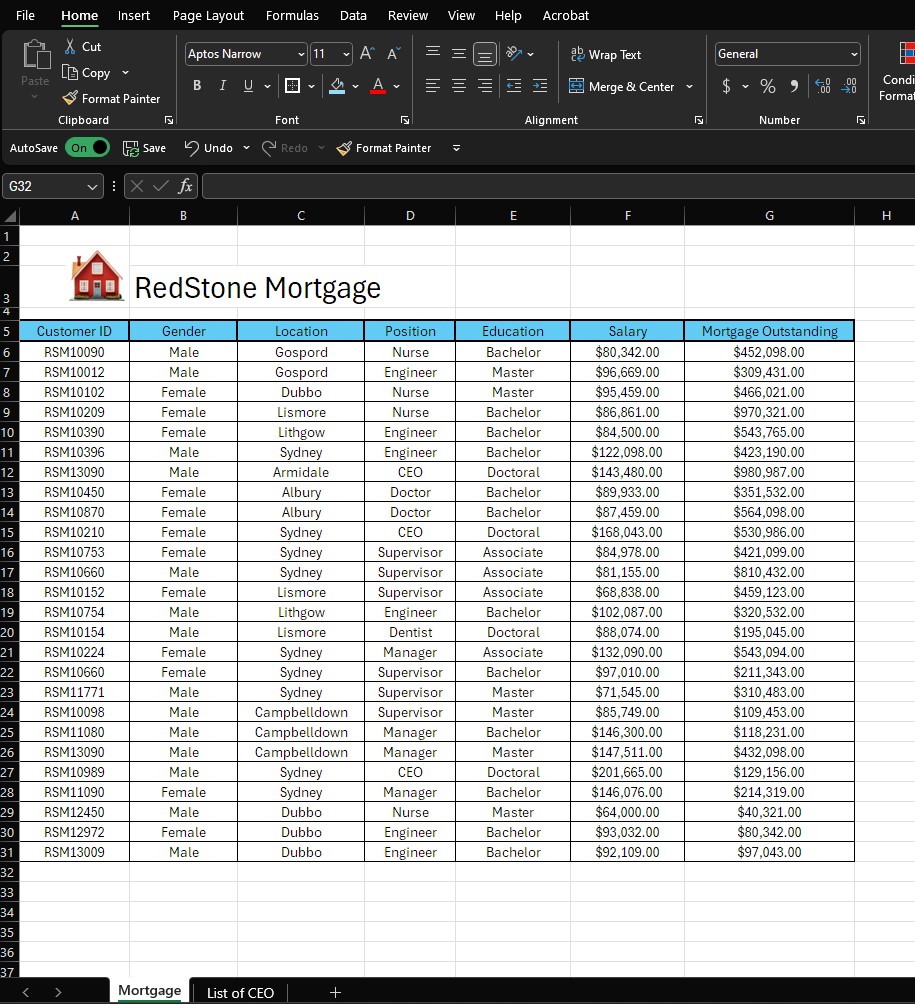
Task: Center text horizontally
Action: [458, 86]
